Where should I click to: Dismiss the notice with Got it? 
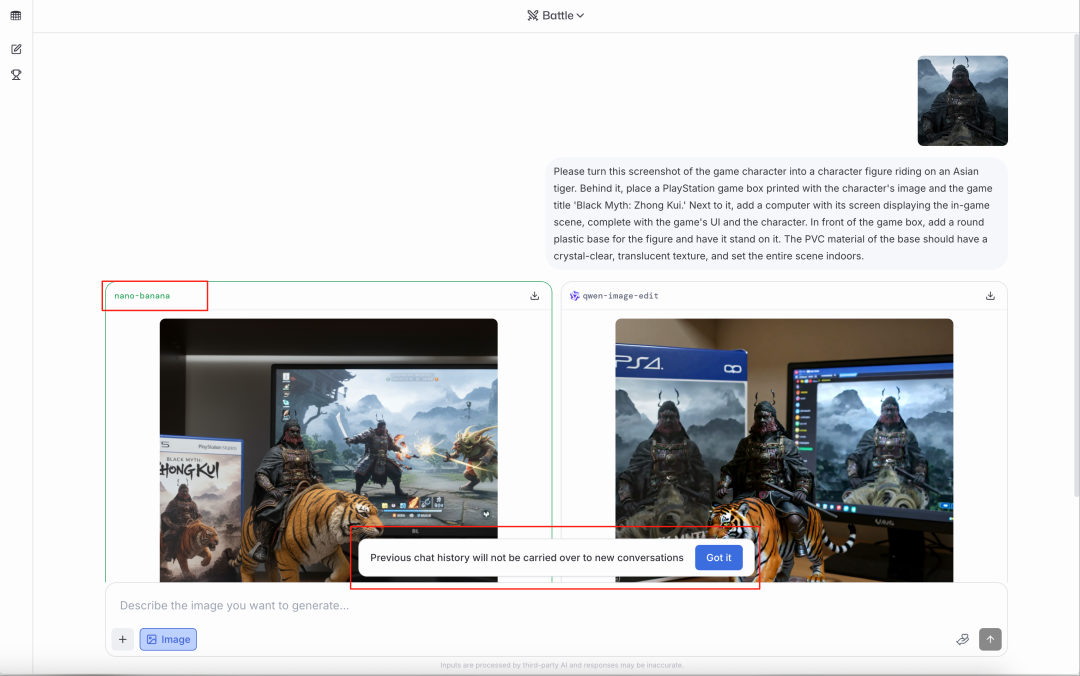tap(718, 557)
